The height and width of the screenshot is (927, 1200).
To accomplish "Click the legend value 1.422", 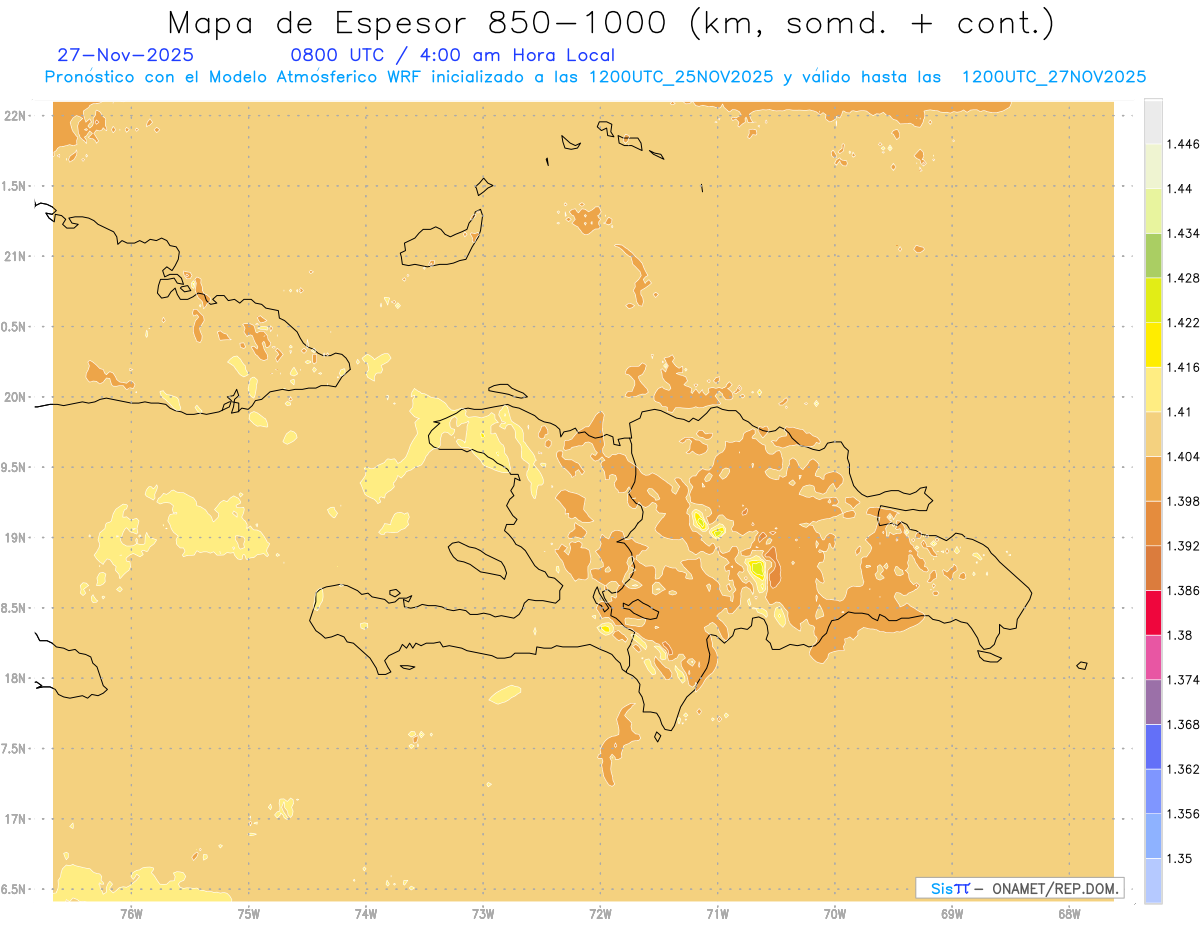I will tap(1183, 322).
